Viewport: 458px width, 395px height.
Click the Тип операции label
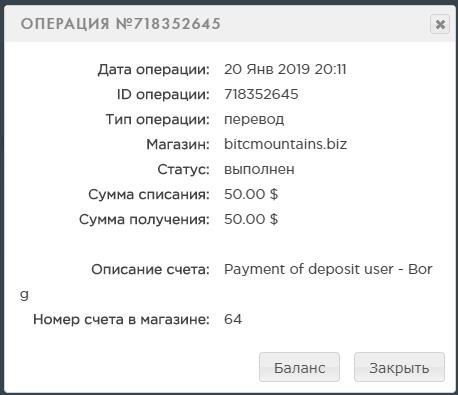(158, 119)
